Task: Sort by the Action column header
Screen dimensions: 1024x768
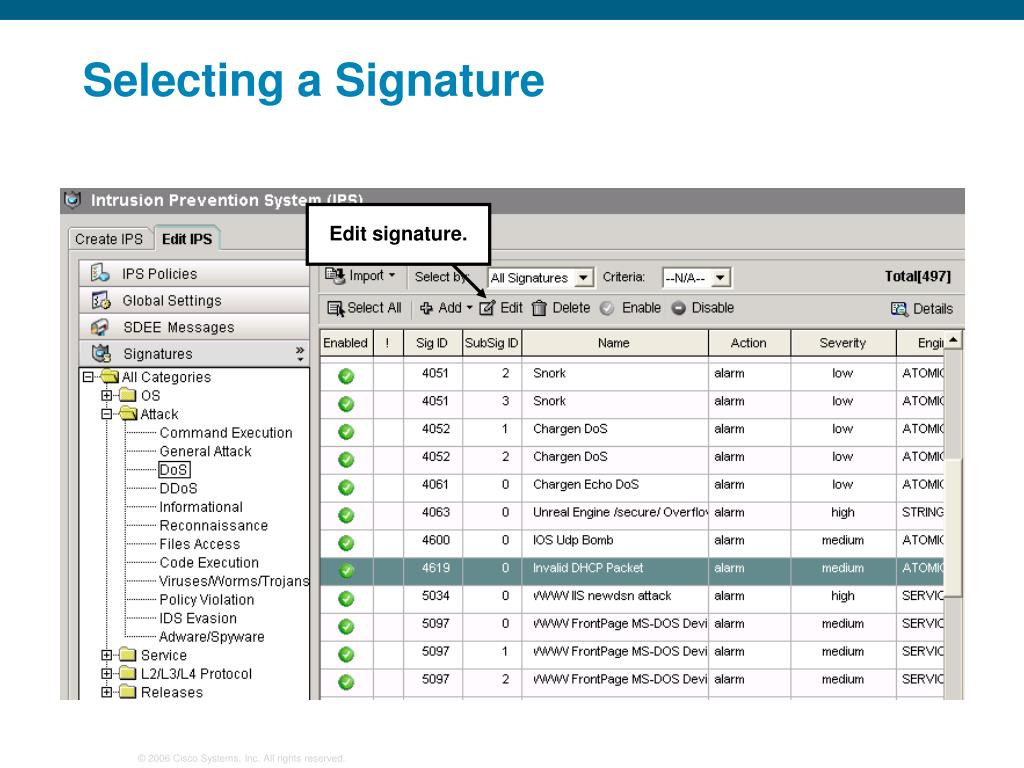Action: [749, 343]
